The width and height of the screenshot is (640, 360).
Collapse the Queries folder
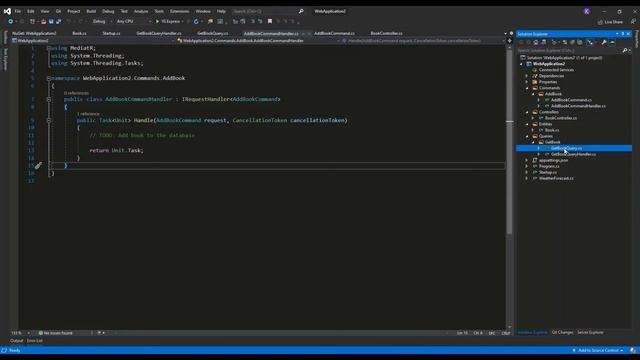(527, 136)
